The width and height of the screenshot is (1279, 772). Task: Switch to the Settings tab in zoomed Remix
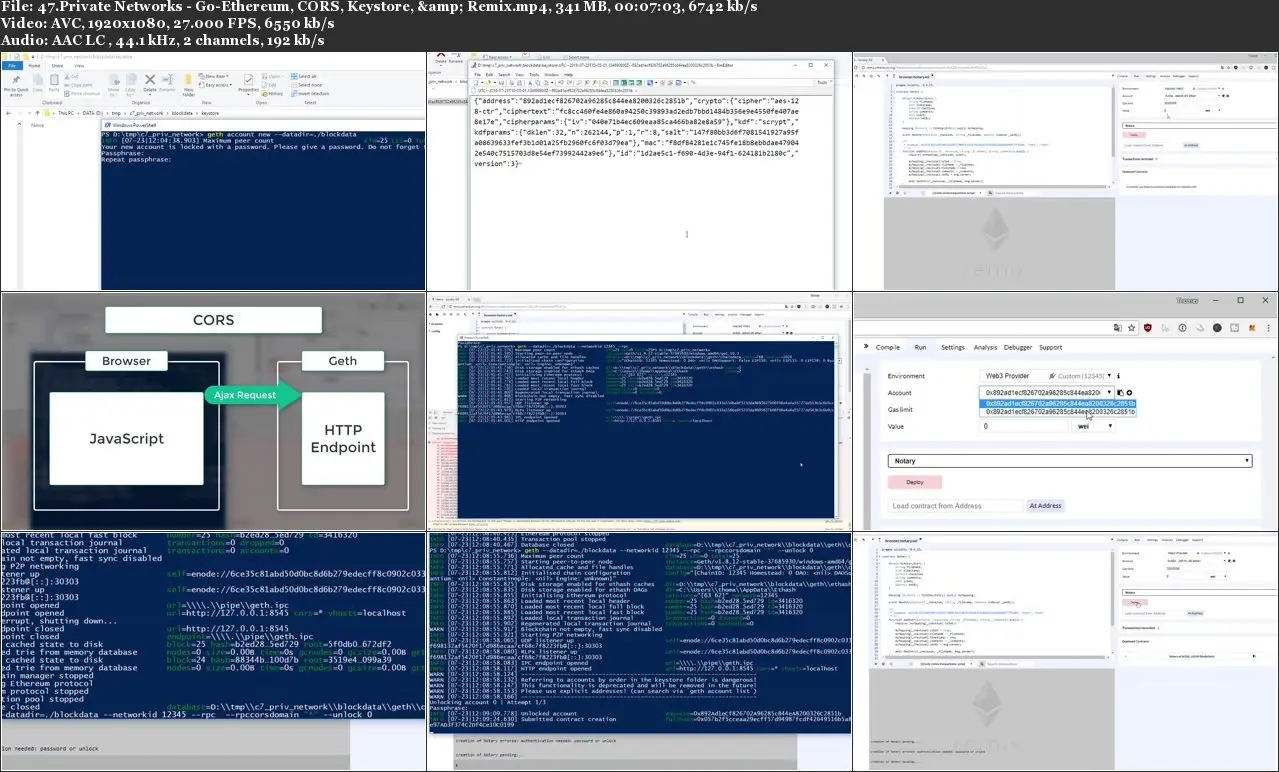(953, 347)
